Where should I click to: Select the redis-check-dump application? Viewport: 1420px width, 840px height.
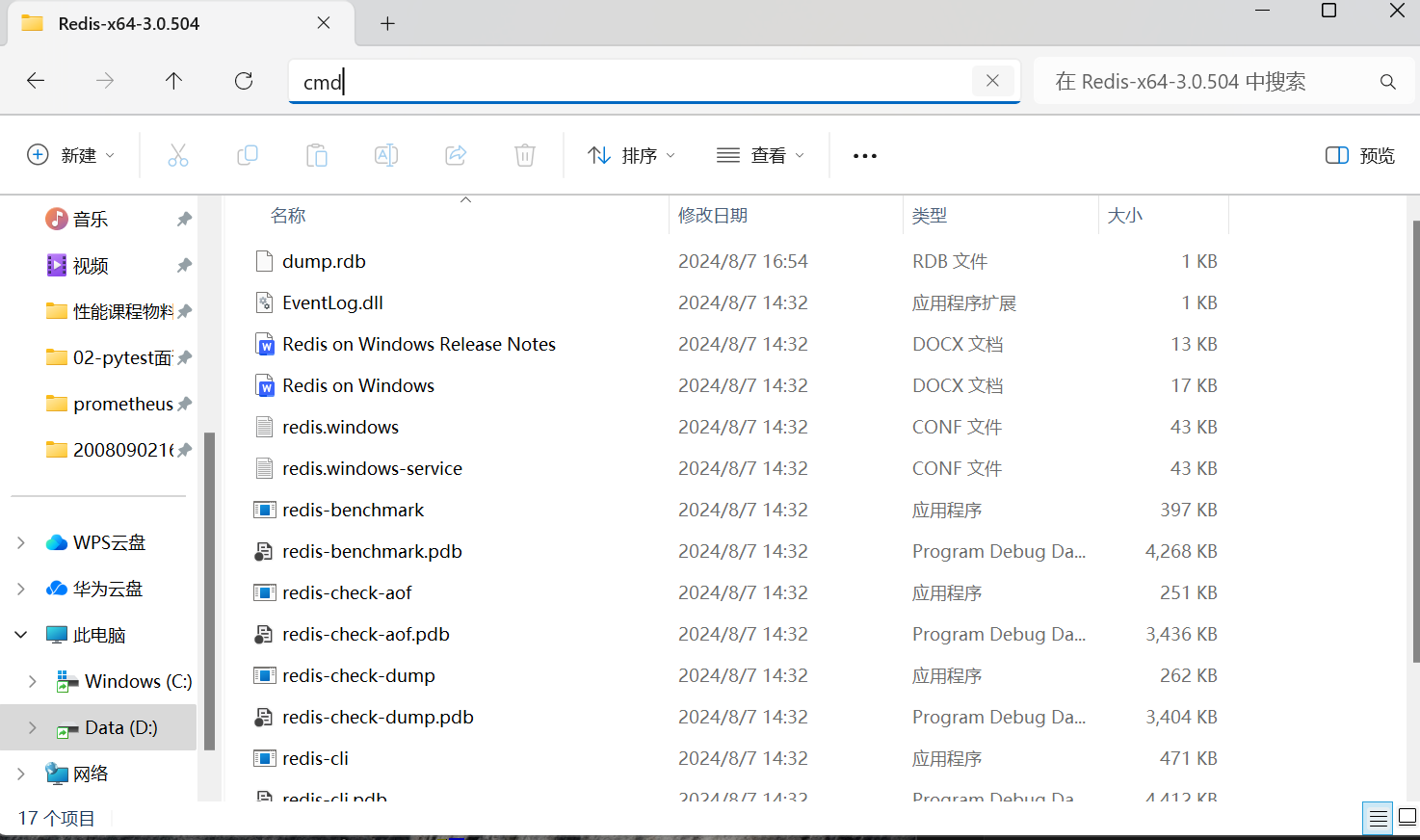[x=358, y=675]
